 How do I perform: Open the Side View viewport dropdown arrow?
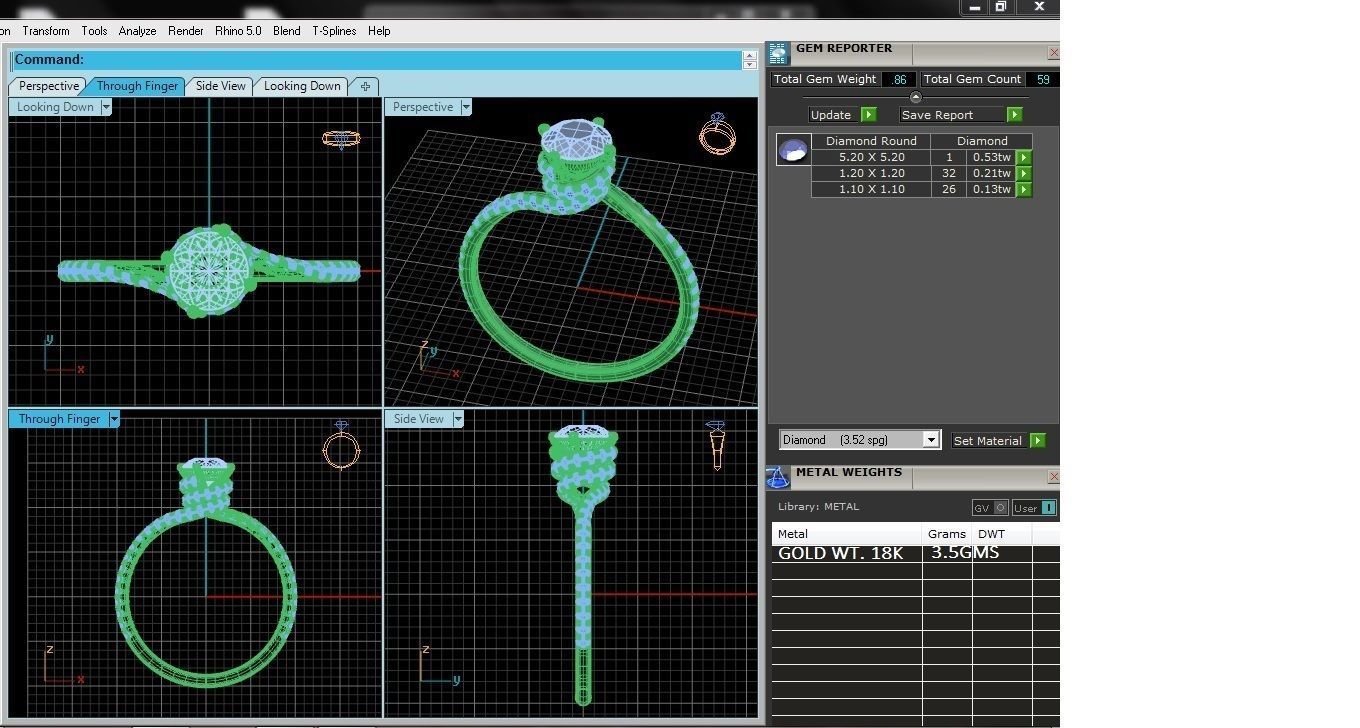(x=457, y=419)
